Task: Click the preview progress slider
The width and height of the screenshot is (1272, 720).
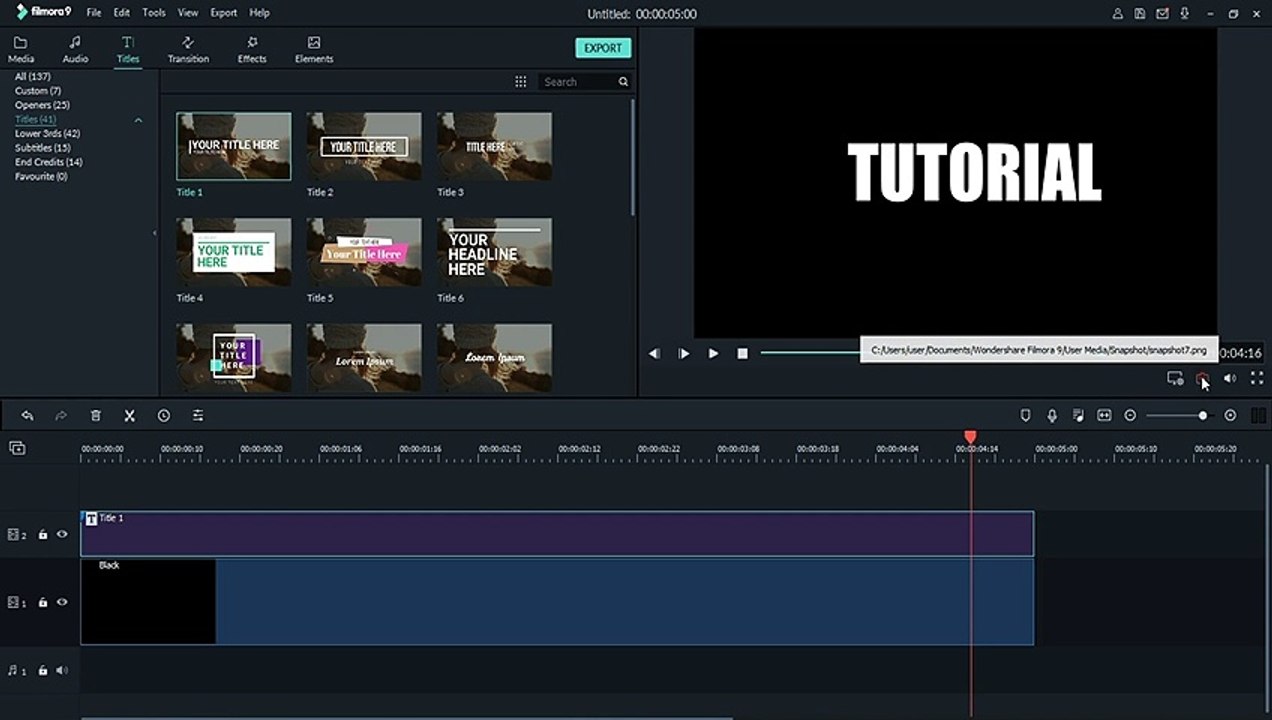Action: 810,352
